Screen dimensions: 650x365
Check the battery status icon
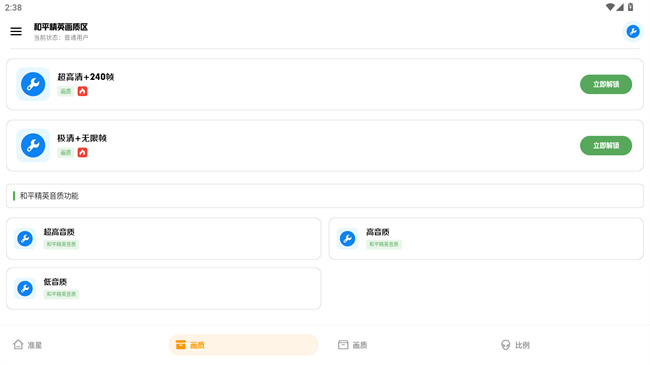(631, 7)
